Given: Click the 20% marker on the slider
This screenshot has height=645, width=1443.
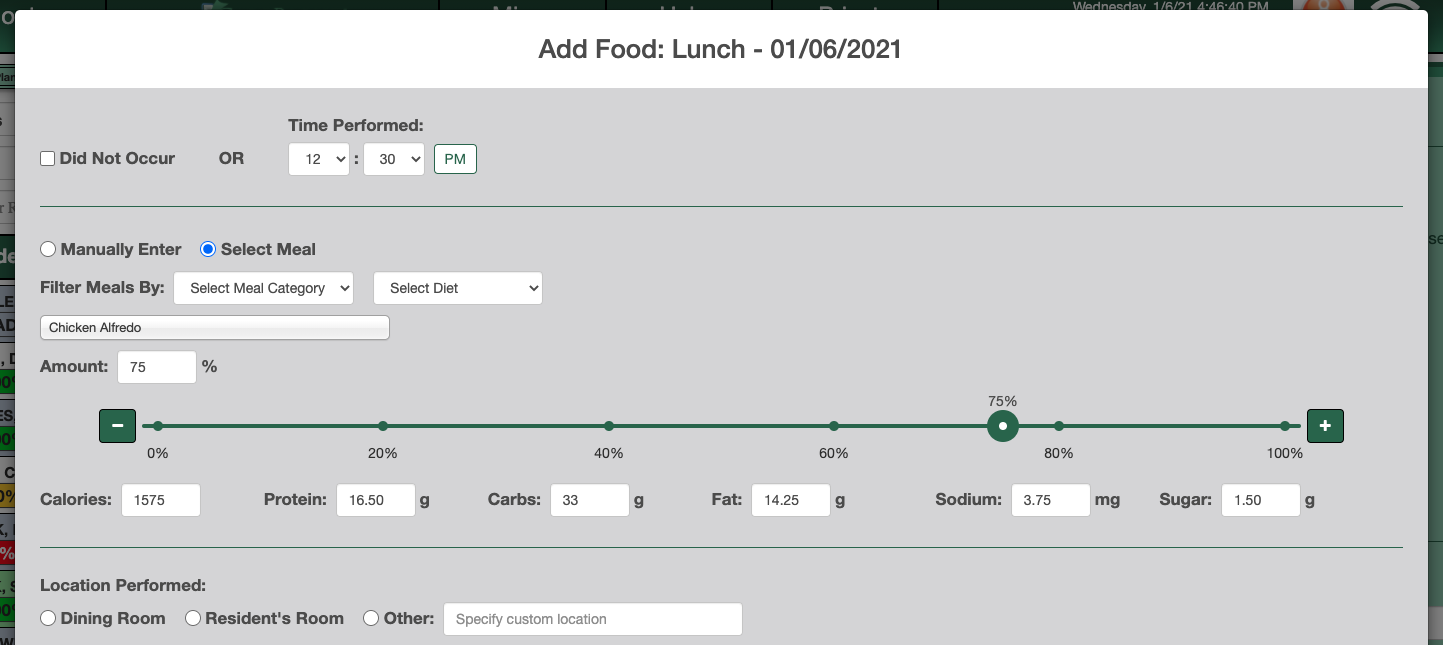Looking at the screenshot, I should click(x=383, y=426).
